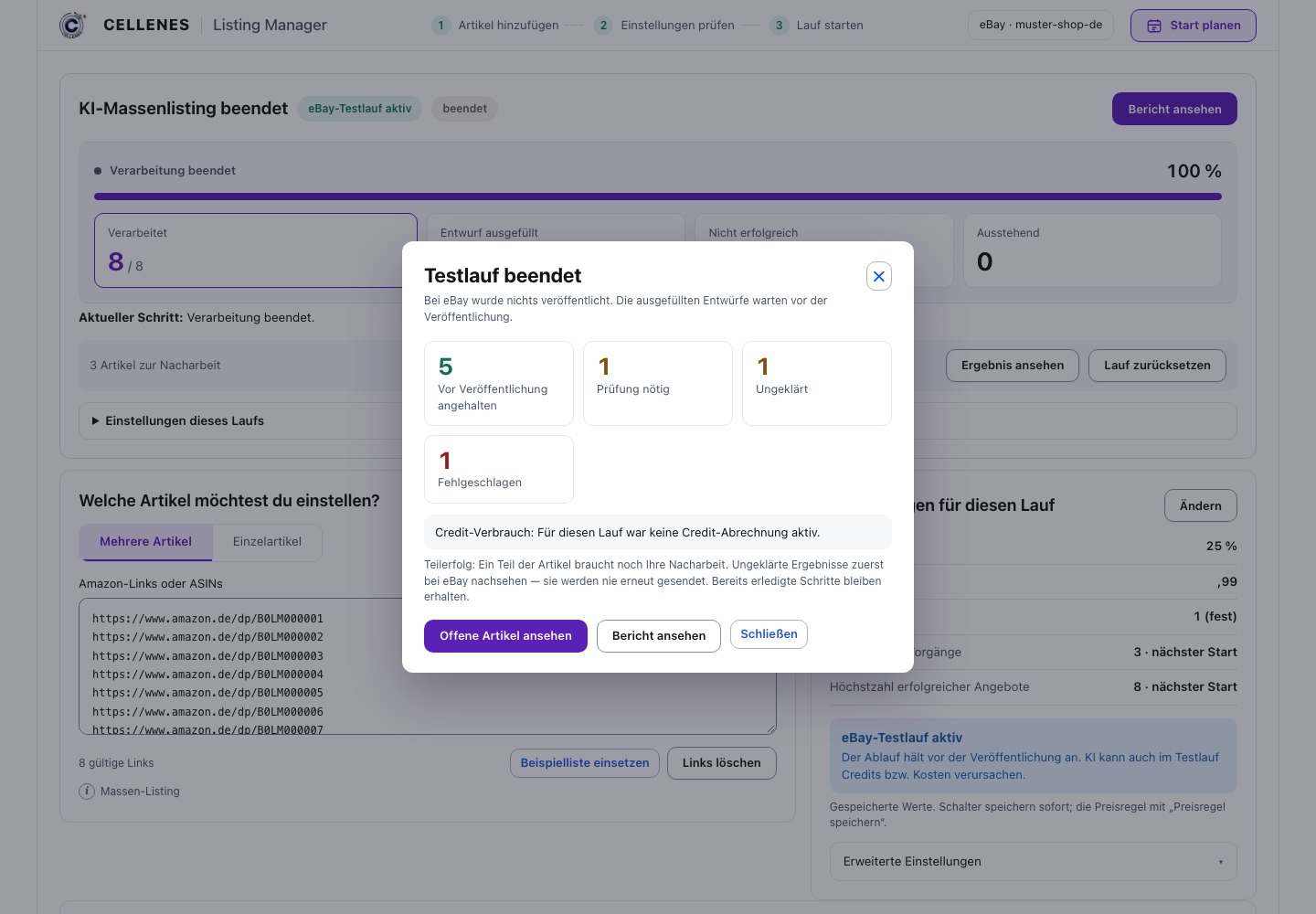Go to step 1 Artikel hinzufügen
The image size is (1316, 914).
point(496,26)
